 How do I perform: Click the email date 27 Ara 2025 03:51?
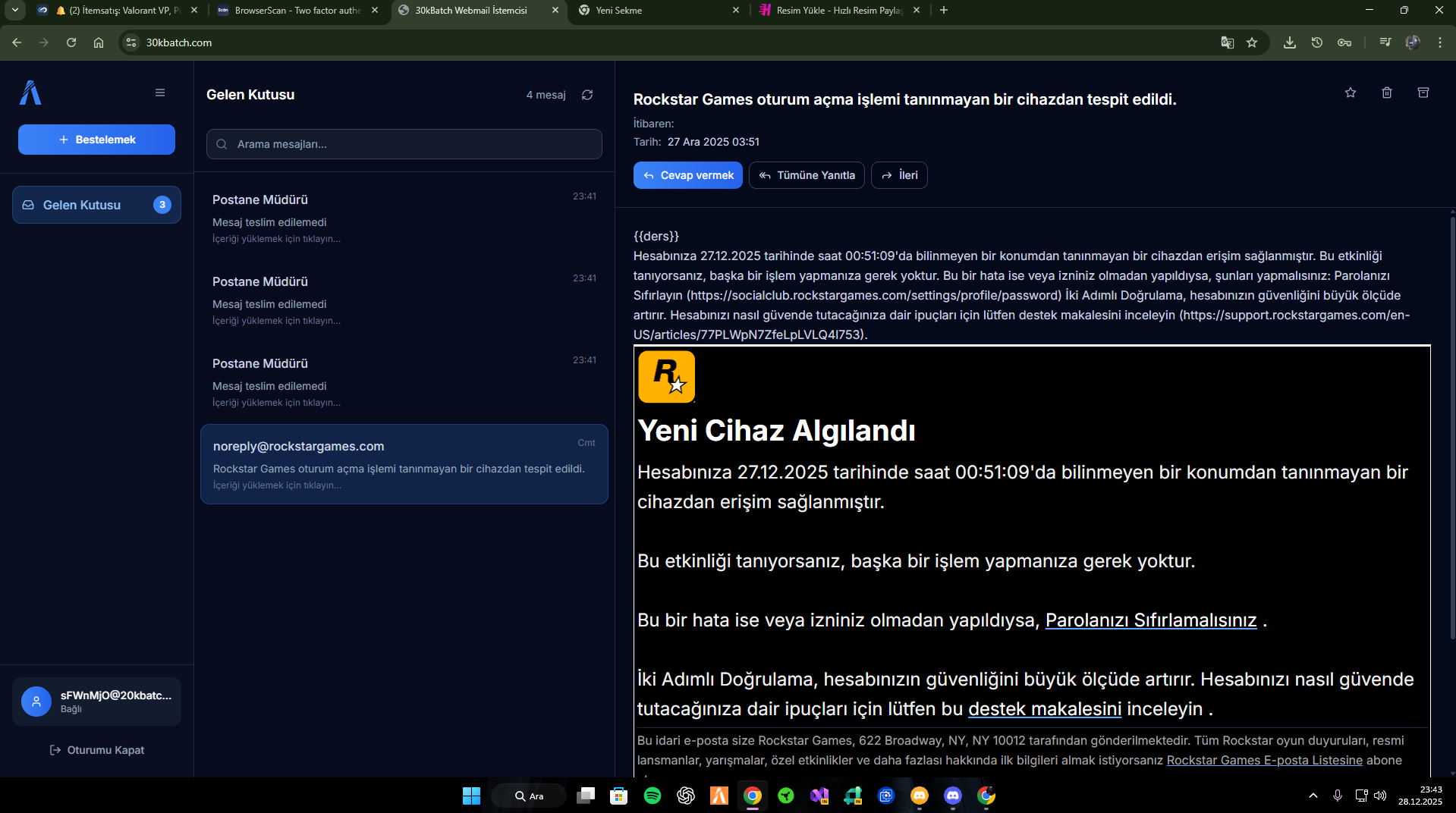pyautogui.click(x=713, y=142)
